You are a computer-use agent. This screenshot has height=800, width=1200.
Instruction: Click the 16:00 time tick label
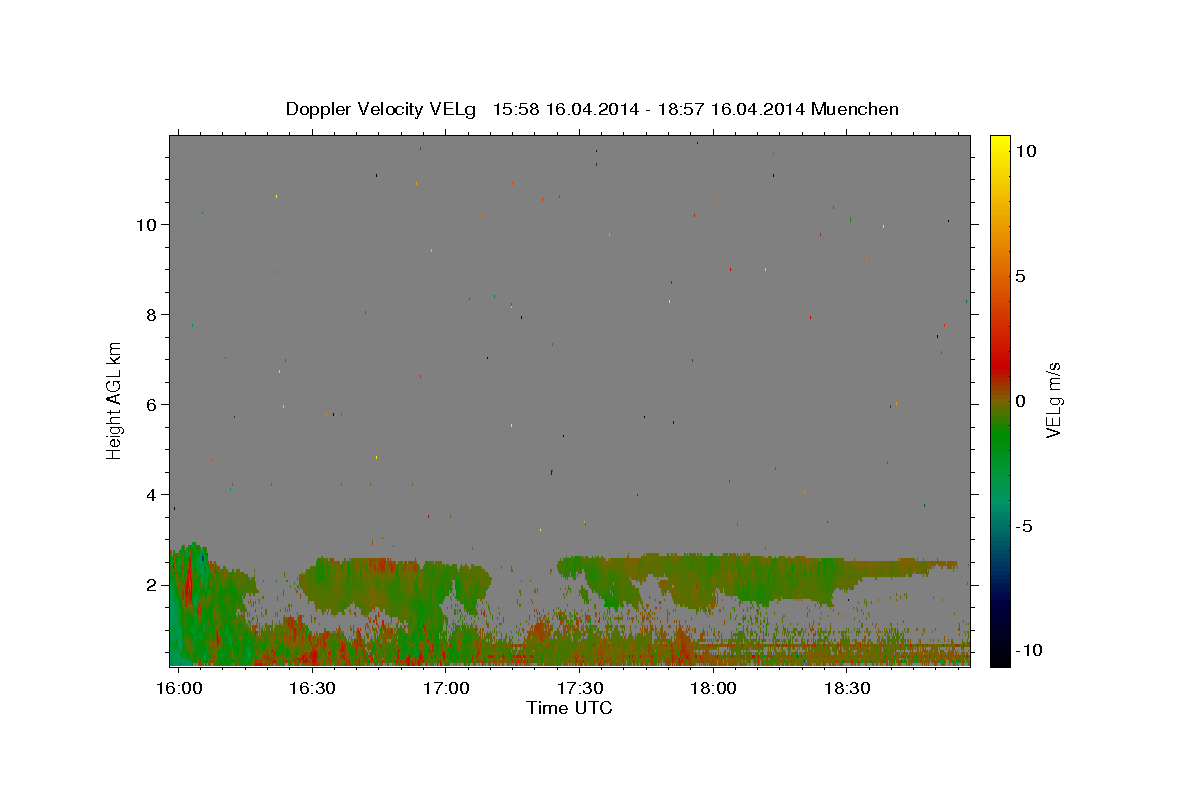coord(180,688)
